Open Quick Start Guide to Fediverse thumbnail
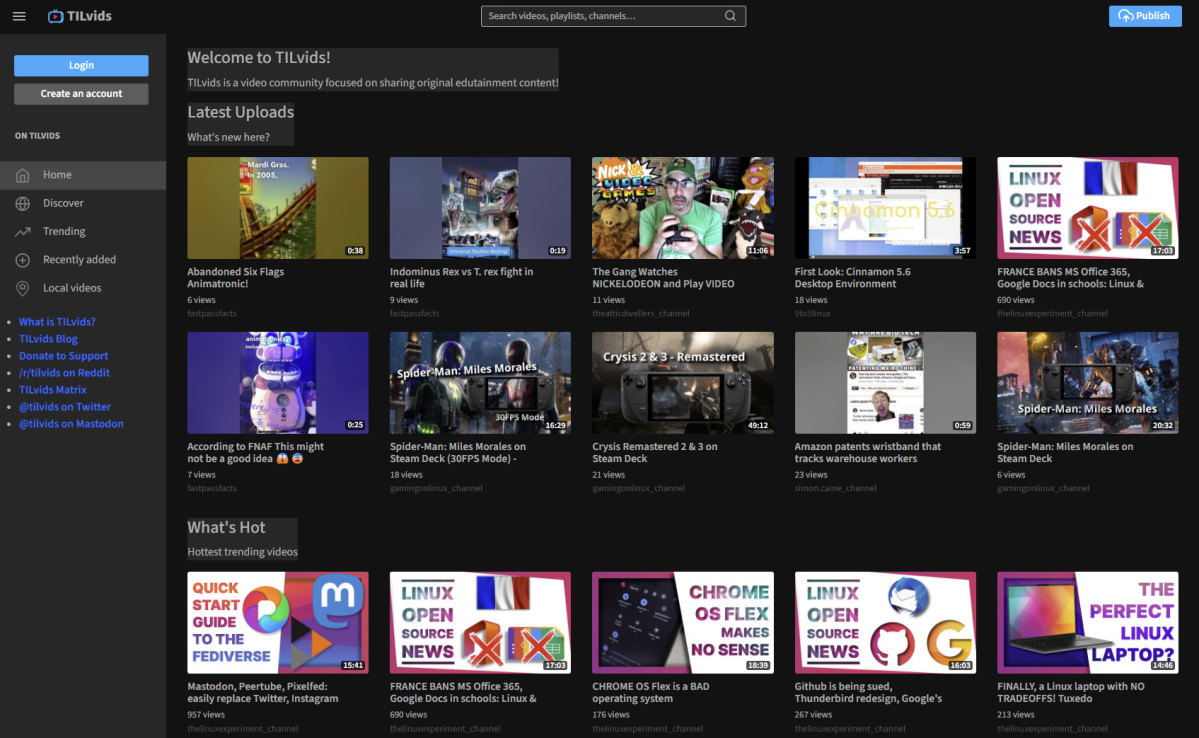Image resolution: width=1199 pixels, height=738 pixels. coord(278,623)
